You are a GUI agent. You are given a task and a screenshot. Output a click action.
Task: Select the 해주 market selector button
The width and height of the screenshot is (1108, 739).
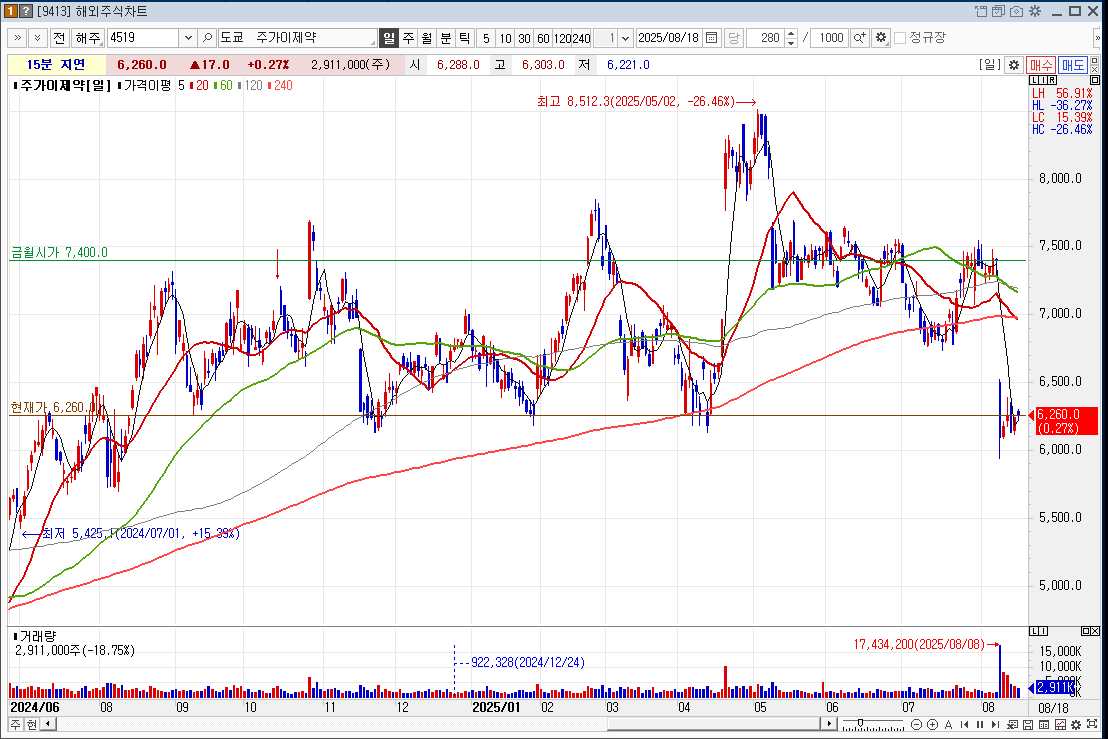pos(88,38)
